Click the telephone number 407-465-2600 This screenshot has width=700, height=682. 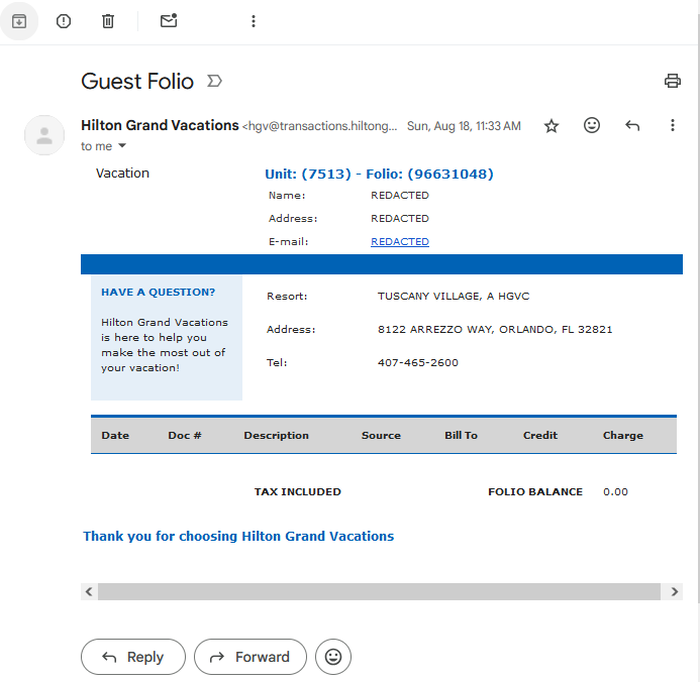pyautogui.click(x=418, y=362)
